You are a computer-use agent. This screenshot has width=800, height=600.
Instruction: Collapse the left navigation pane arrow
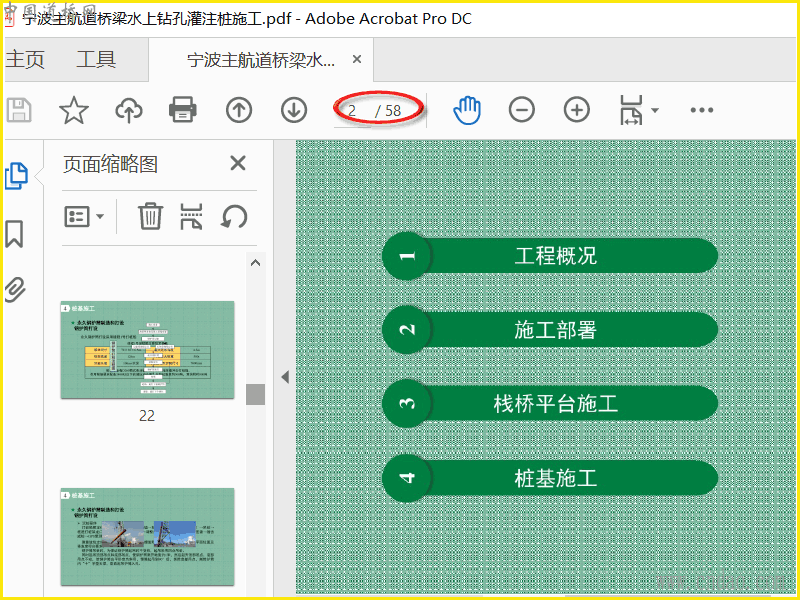[285, 377]
